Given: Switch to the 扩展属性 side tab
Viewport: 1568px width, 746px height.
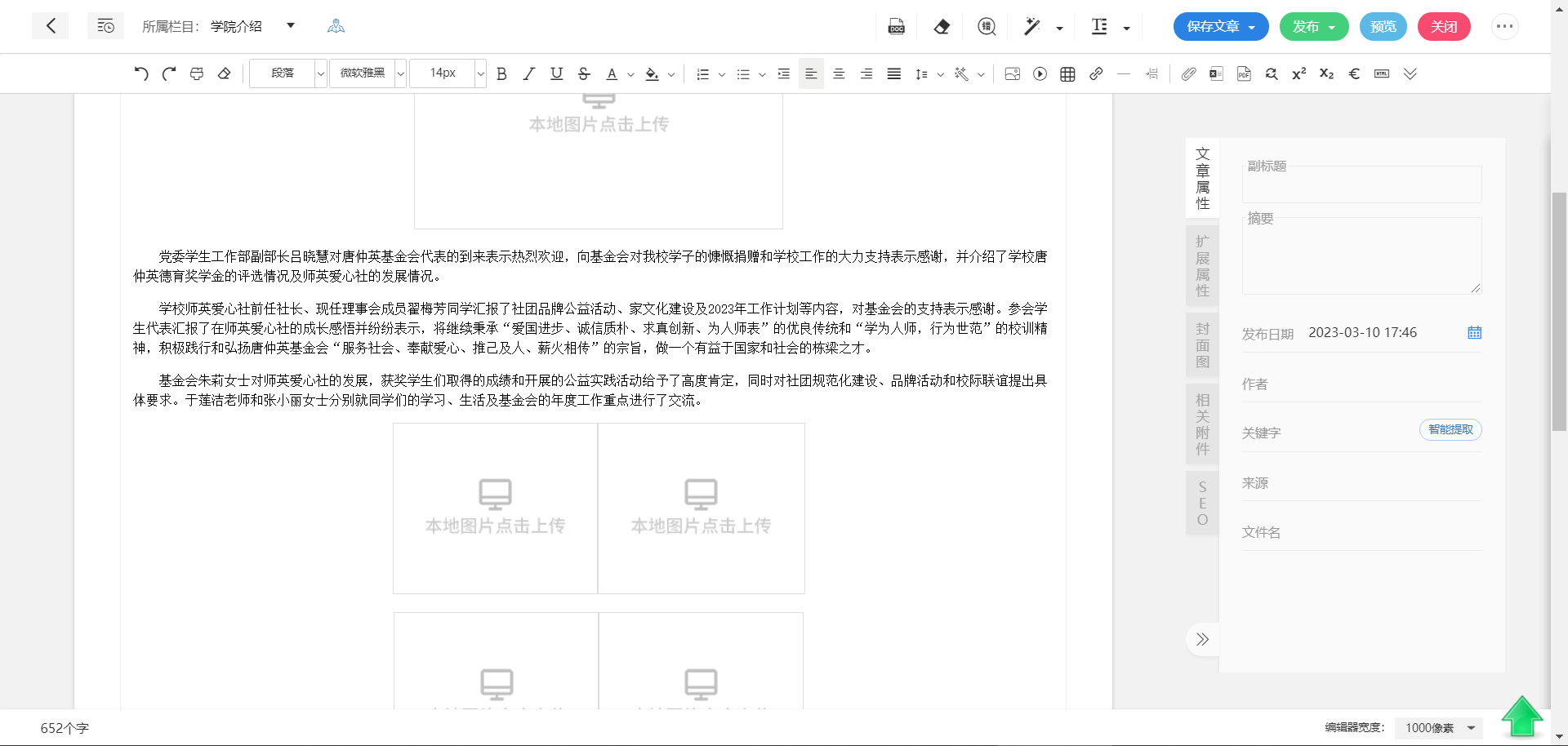Looking at the screenshot, I should tap(1202, 266).
